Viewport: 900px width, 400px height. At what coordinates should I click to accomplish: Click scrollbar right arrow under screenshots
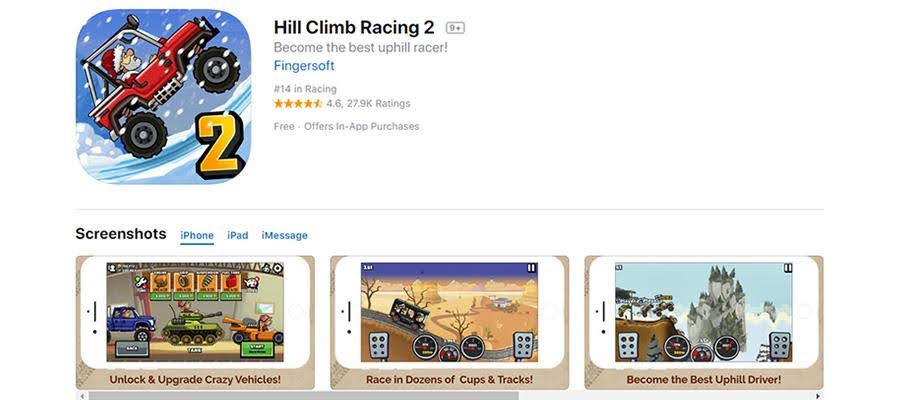tap(818, 396)
